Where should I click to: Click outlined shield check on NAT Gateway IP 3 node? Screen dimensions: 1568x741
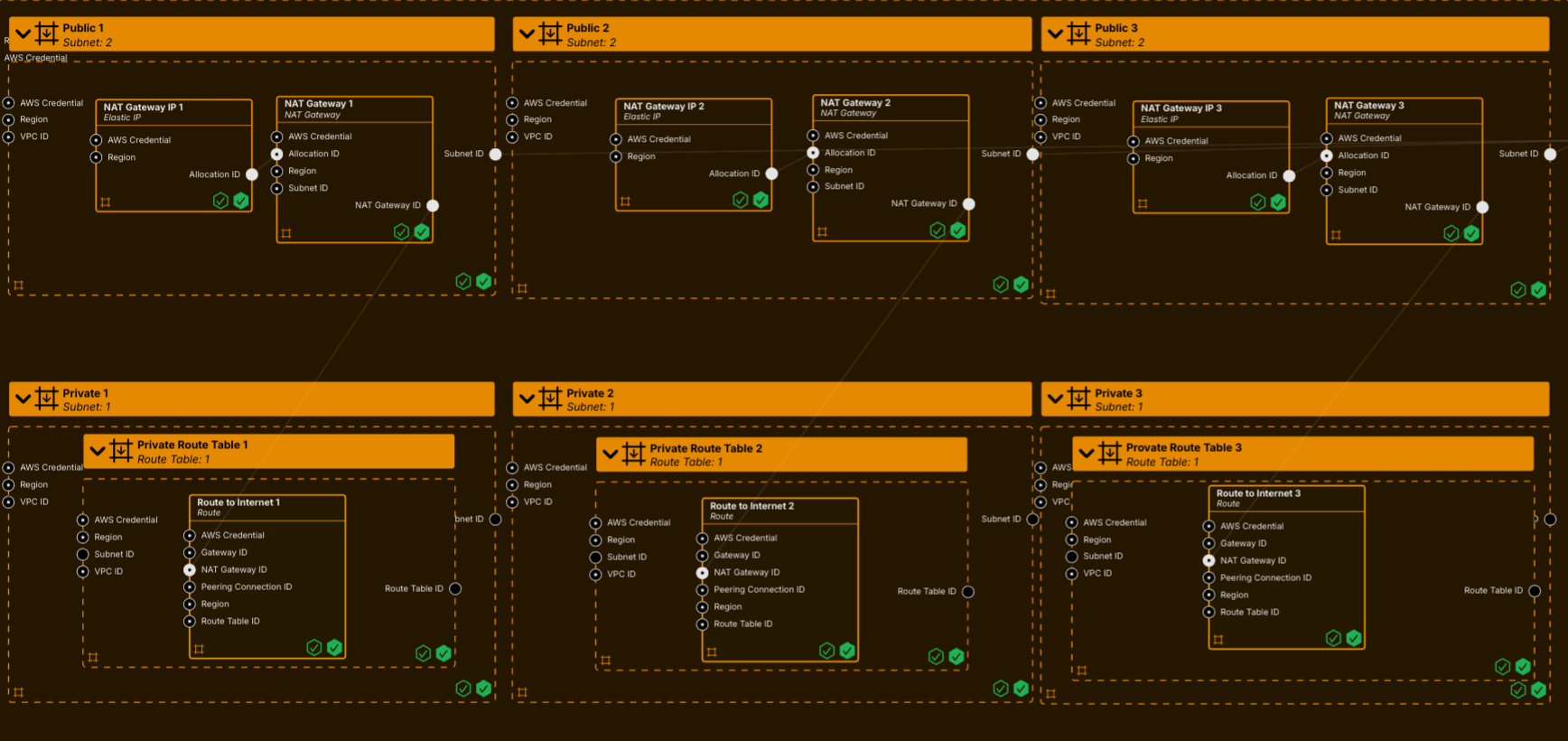(x=1257, y=202)
